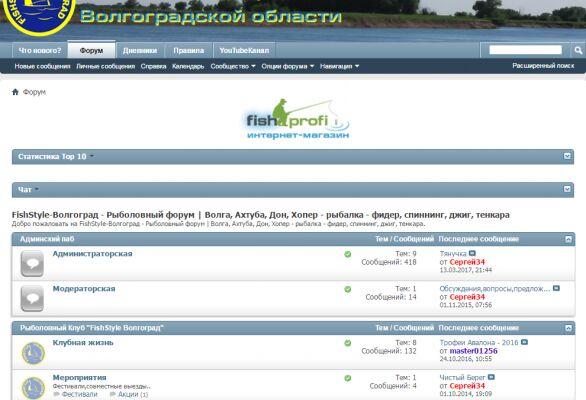This screenshot has height=400, width=586.
Task: Open the Администраторская forum link
Action: tap(92, 254)
